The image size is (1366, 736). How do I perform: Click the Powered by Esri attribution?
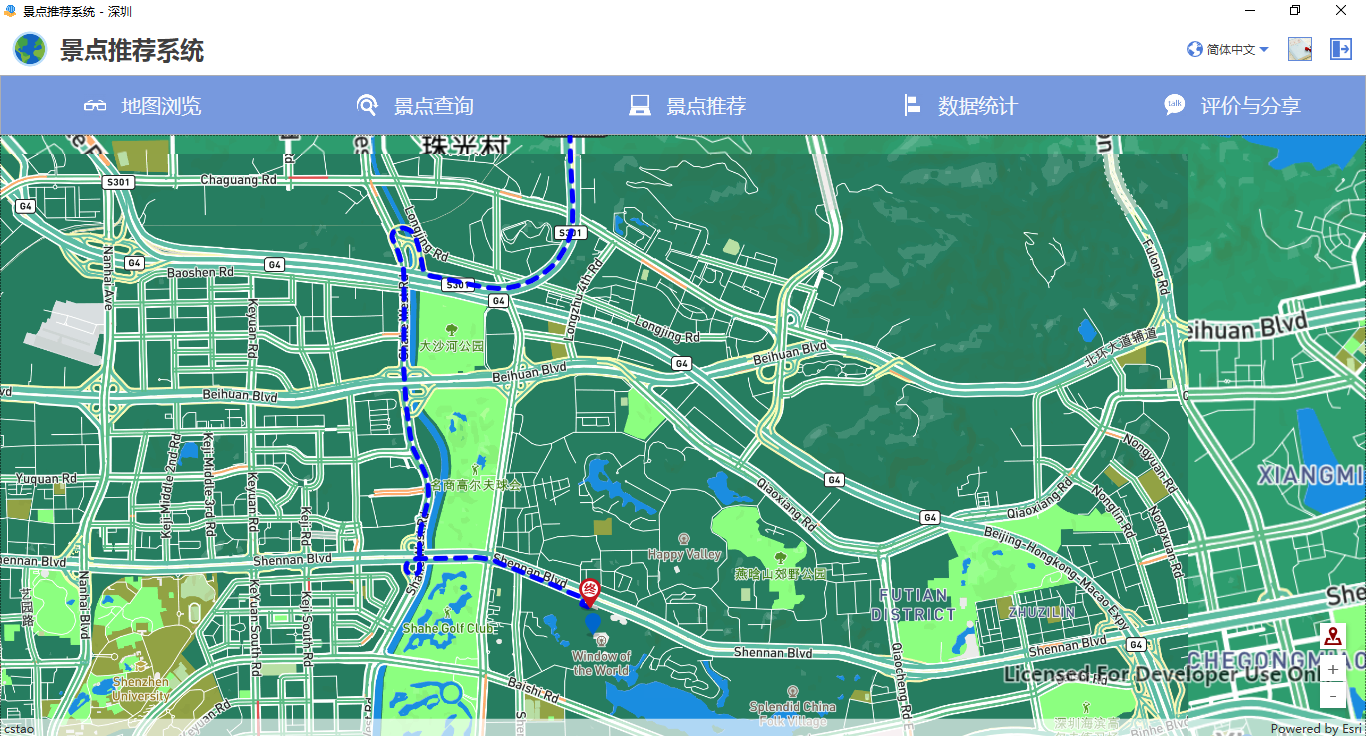(1316, 728)
